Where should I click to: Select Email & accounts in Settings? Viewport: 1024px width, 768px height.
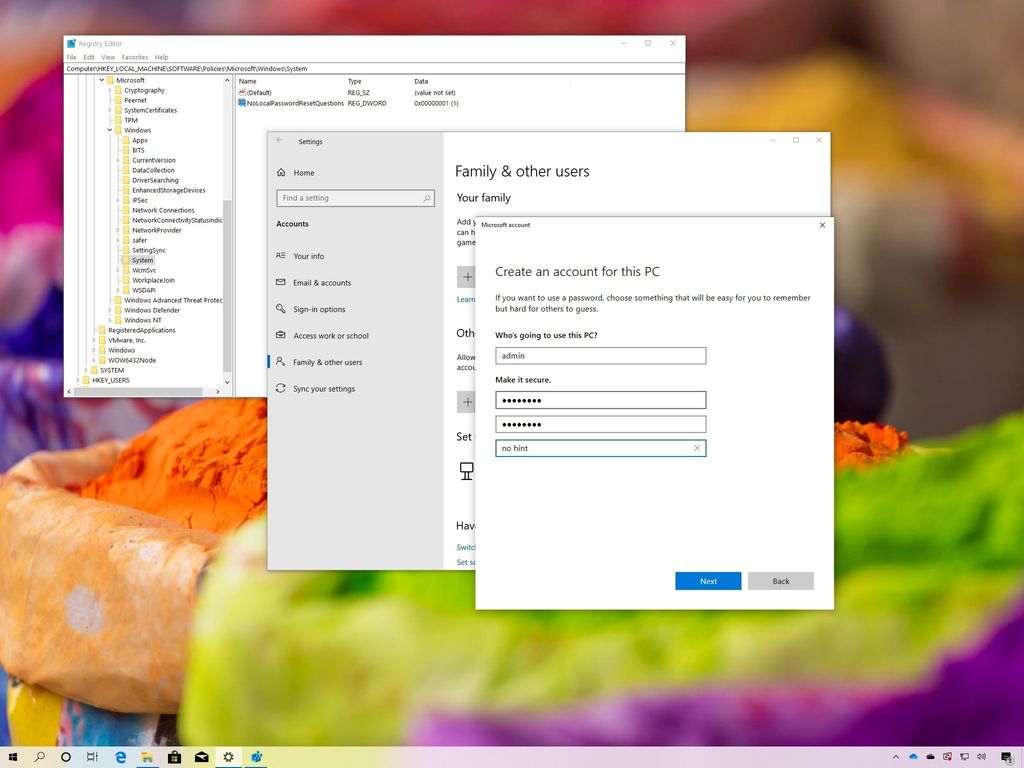322,282
